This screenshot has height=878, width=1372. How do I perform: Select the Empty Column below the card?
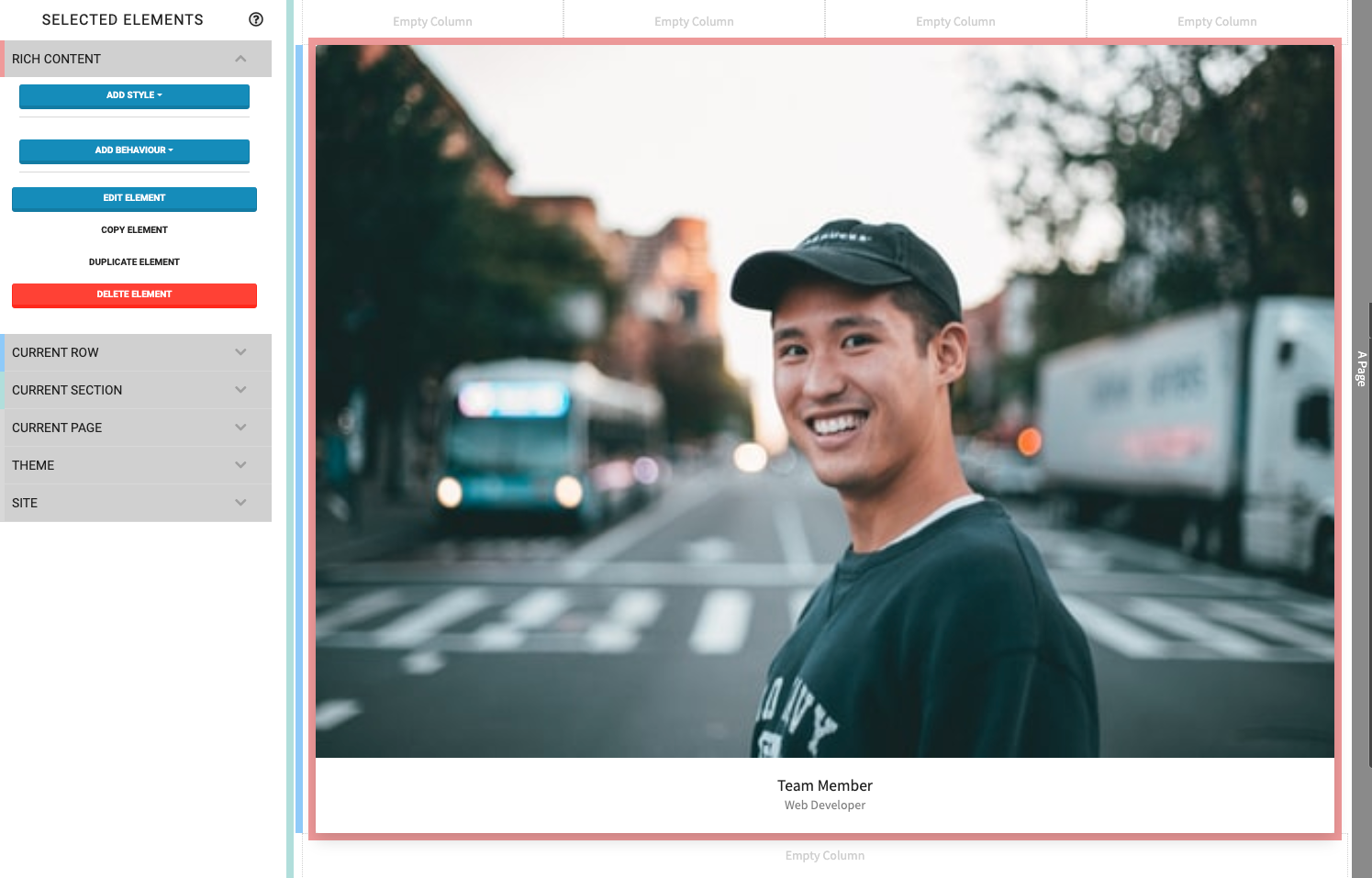coord(824,856)
